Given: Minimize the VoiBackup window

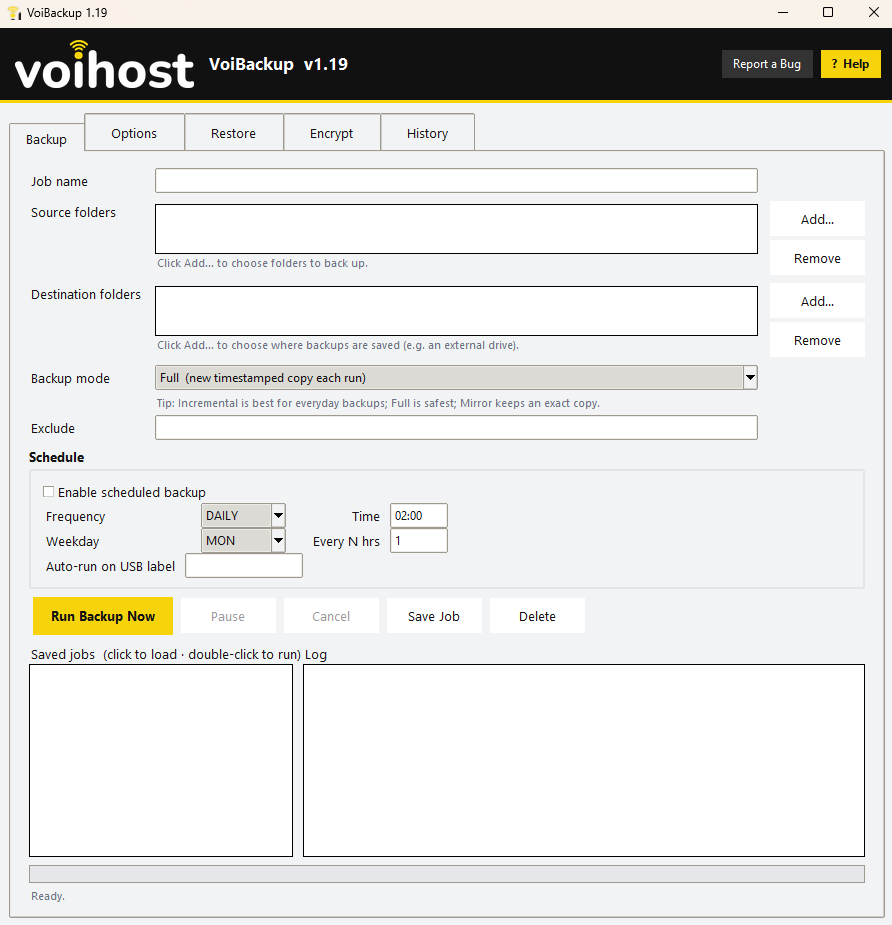Looking at the screenshot, I should coord(783,12).
